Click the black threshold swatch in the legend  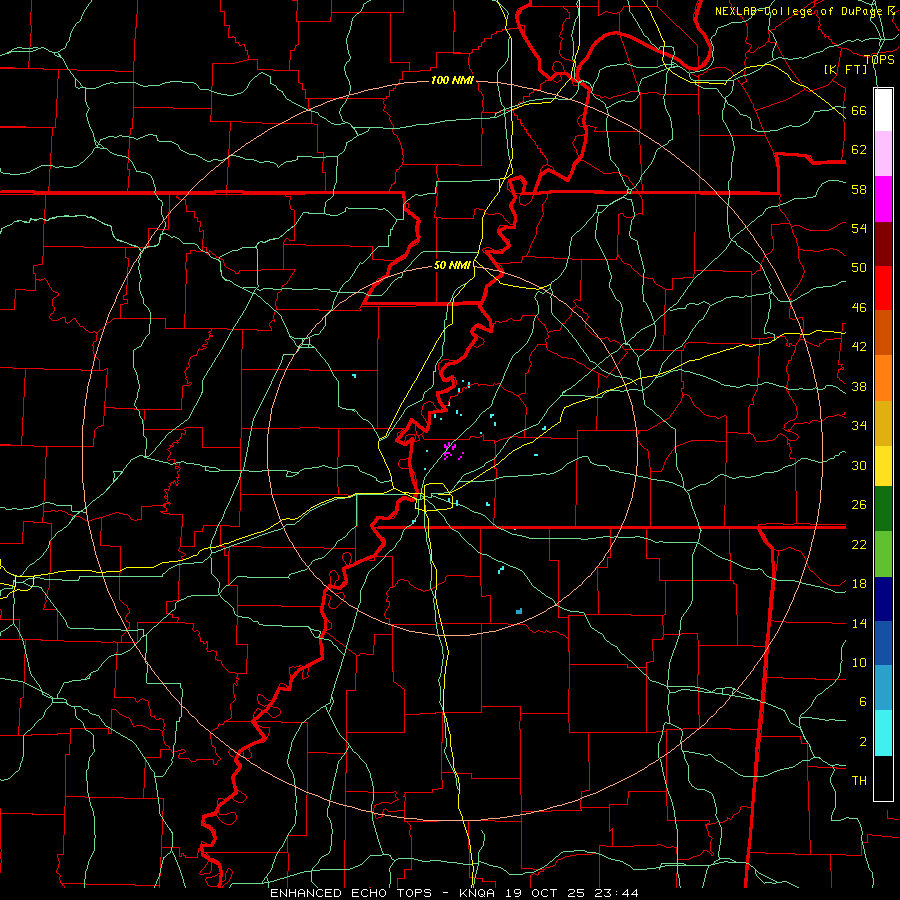coord(883,778)
